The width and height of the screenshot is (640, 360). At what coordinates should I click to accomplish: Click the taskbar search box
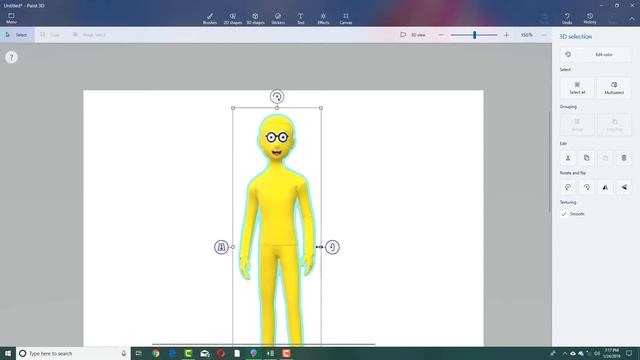point(73,353)
